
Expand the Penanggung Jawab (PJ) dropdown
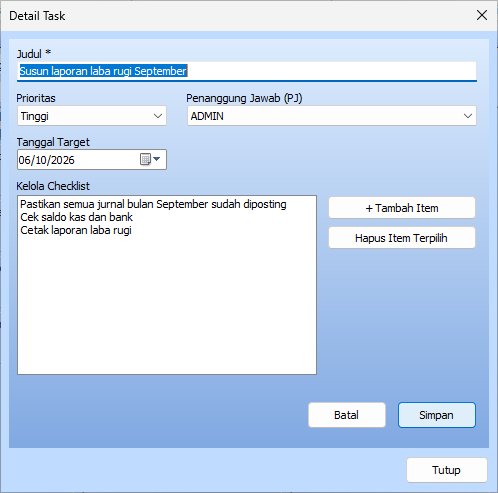tap(468, 116)
